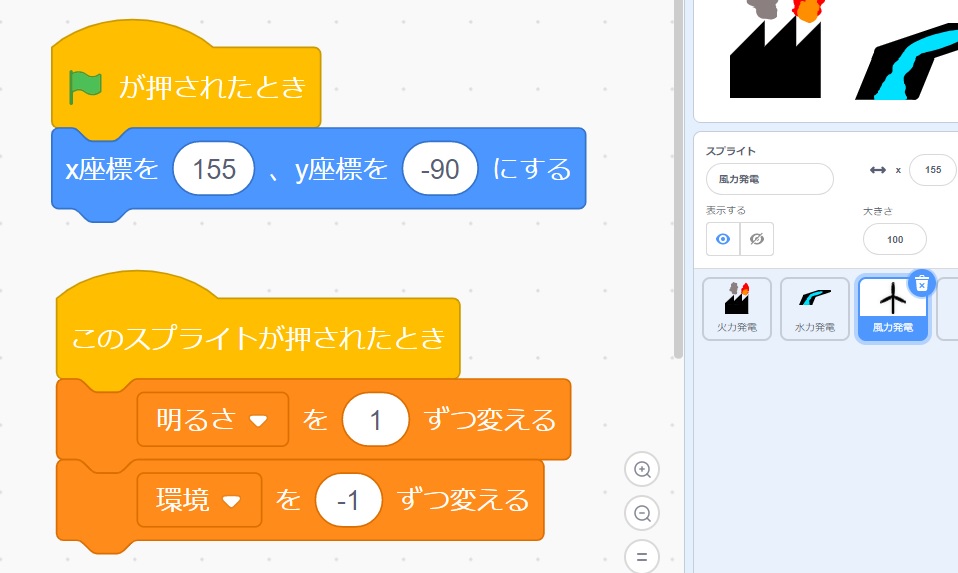The height and width of the screenshot is (573, 958).
Task: Click the 大きさ size field showing 100
Action: pos(894,239)
